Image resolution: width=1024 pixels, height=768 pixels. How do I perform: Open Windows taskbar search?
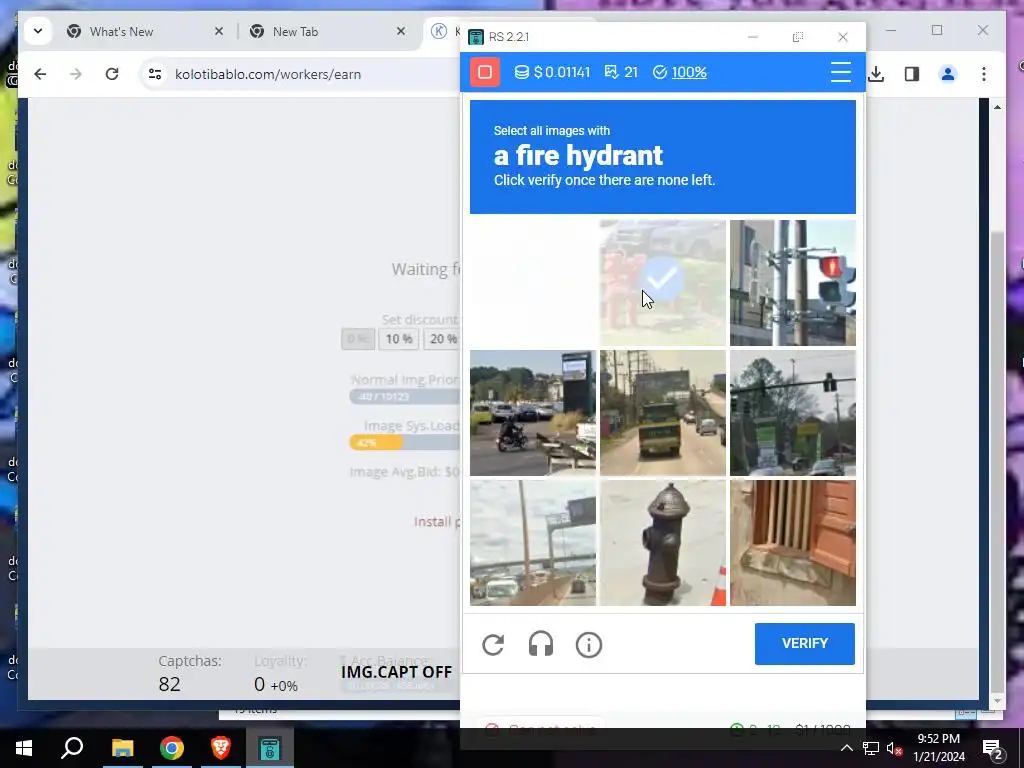point(72,748)
